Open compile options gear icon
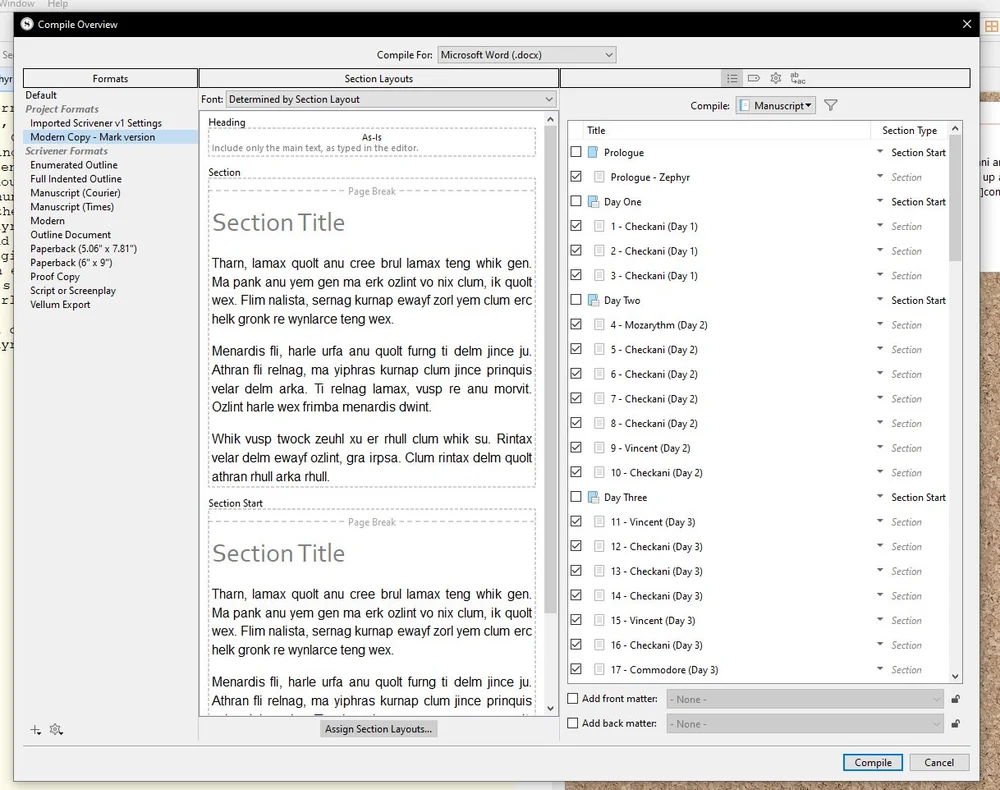Screen dimensions: 1000x790 point(776,78)
